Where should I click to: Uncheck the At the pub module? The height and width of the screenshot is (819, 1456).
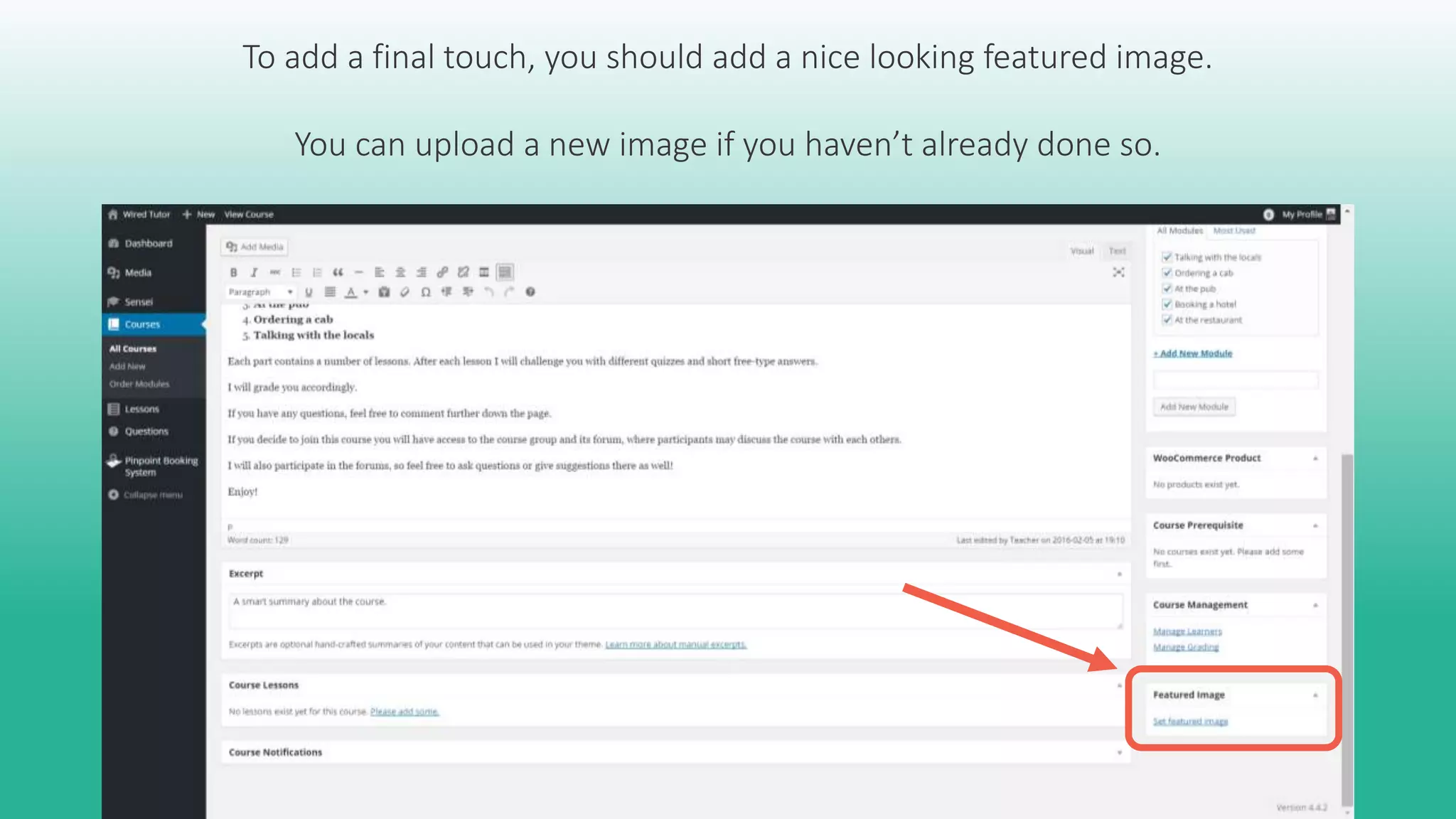pos(1167,289)
